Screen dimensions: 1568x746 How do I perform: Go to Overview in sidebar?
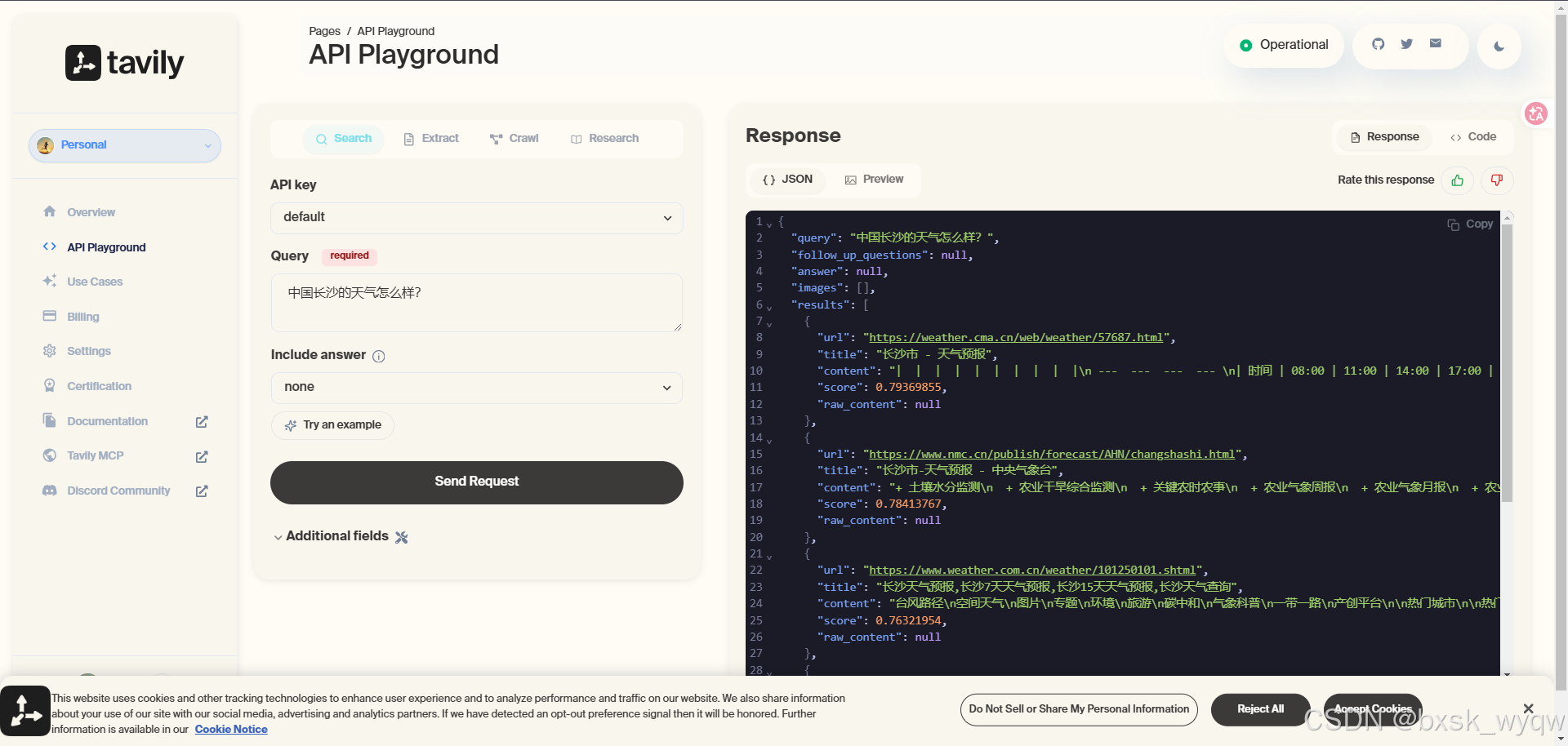91,212
